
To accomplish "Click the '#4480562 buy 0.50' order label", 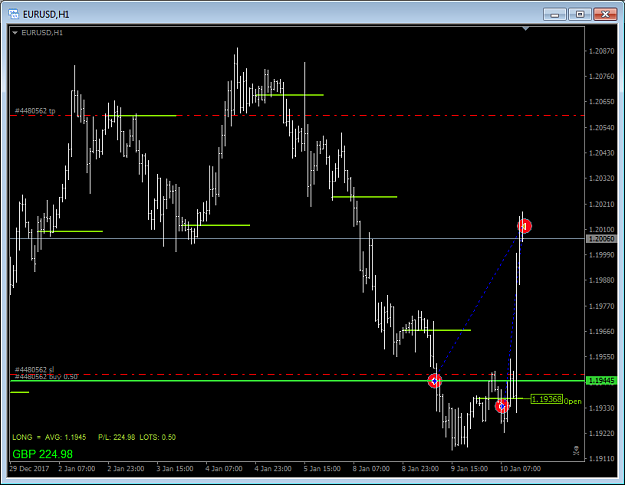I will 46,377.
